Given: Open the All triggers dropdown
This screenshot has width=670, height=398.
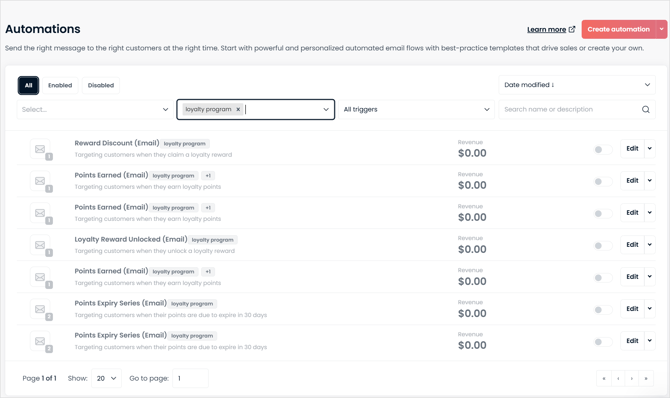Looking at the screenshot, I should (x=416, y=109).
